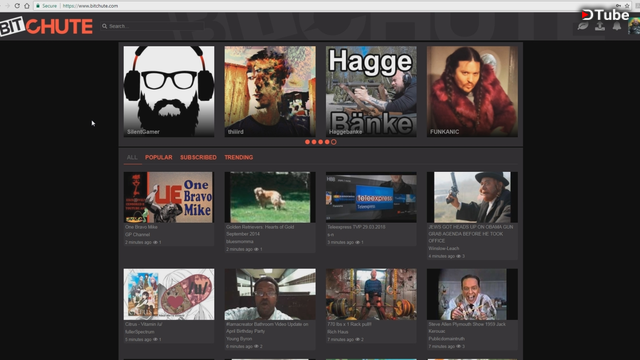Open 'Teleexpress TVP 29.03.2018' title link

356,227
